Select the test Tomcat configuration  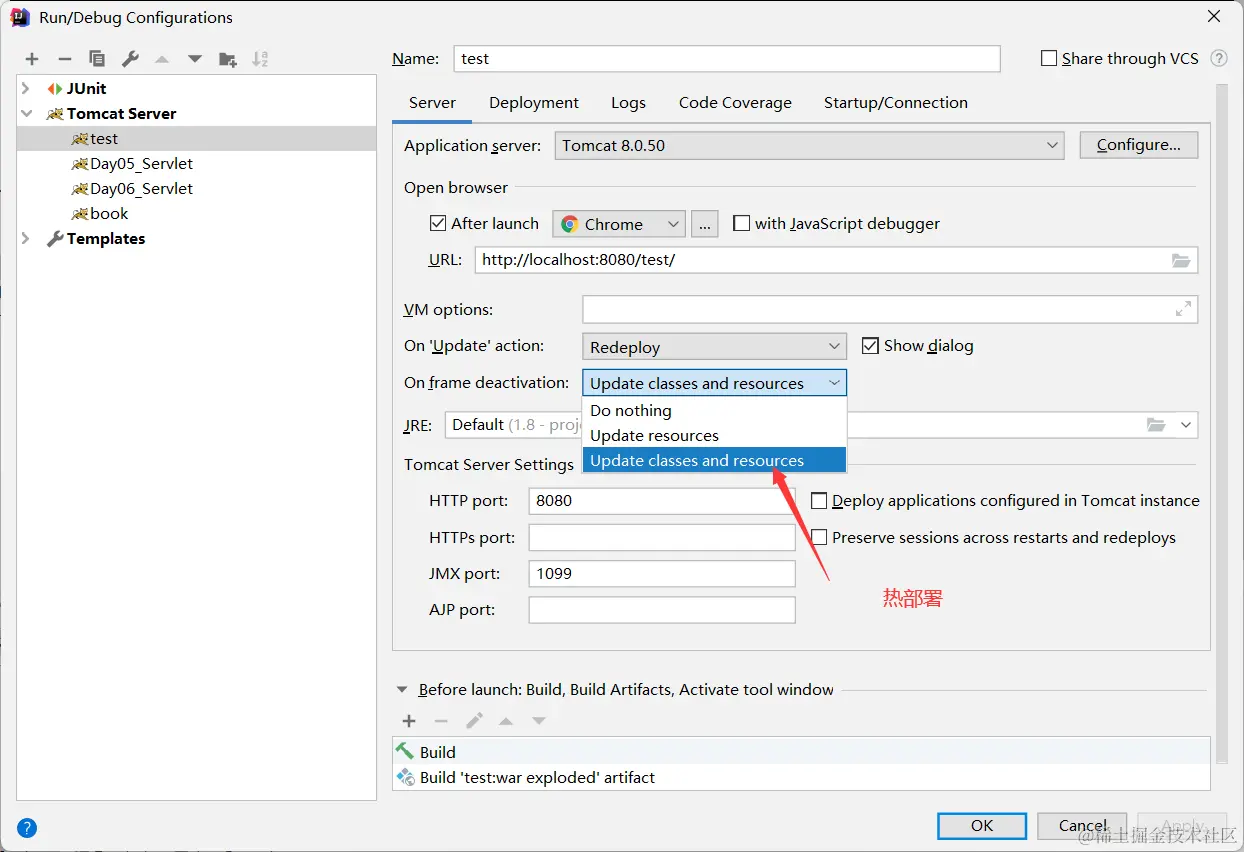coord(197,139)
